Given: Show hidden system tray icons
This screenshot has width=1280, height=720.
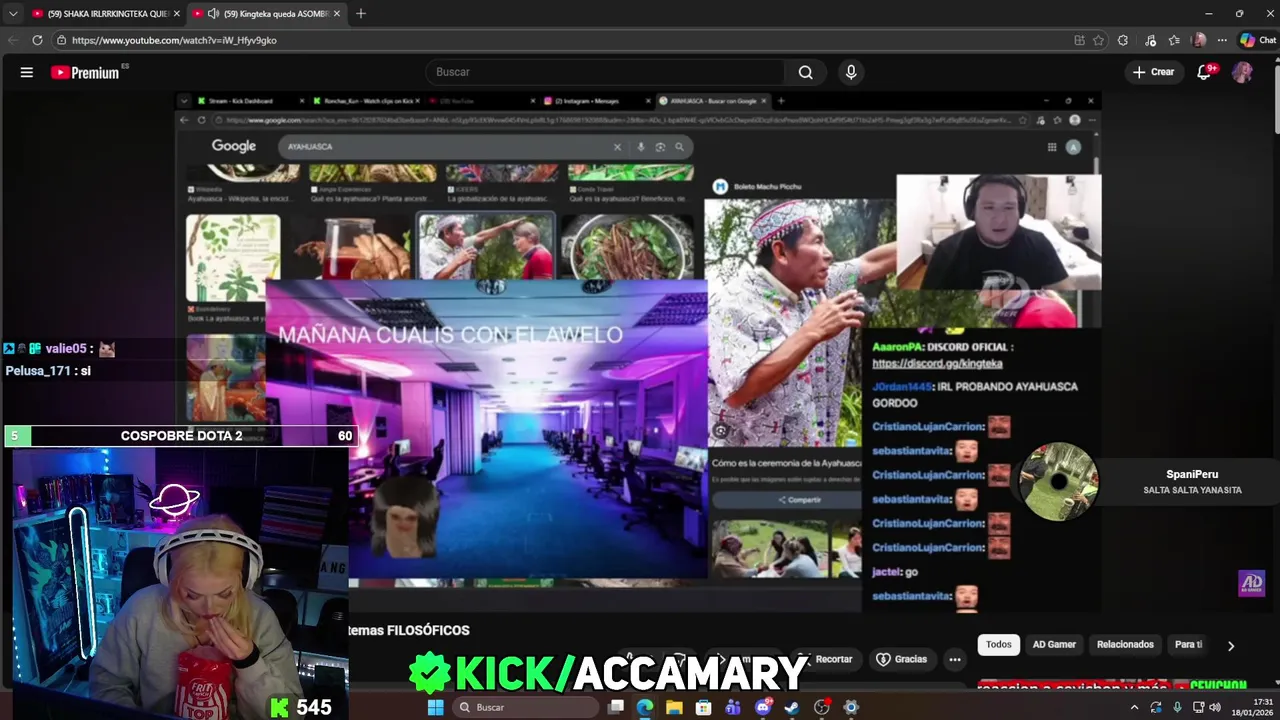Looking at the screenshot, I should [1134, 707].
